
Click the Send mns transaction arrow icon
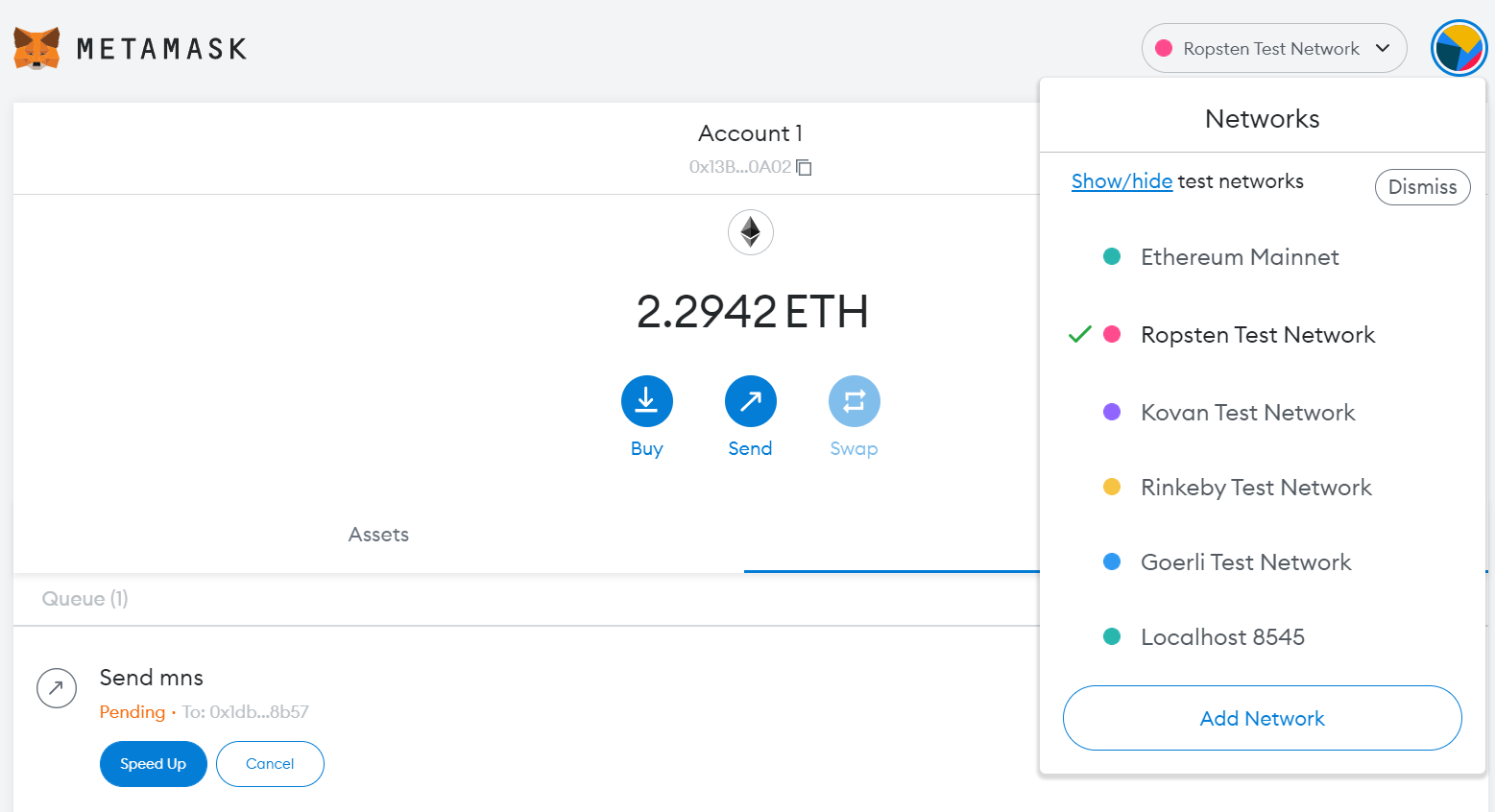(x=57, y=688)
